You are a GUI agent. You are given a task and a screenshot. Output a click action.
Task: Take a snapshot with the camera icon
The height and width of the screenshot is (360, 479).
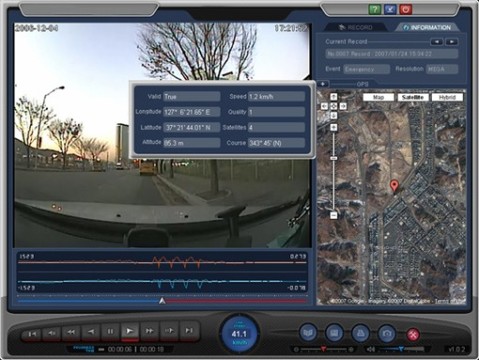[x=387, y=333]
